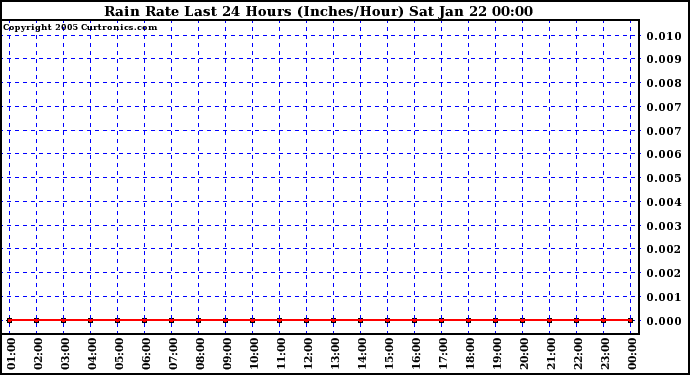
Task: Click the 0.001 y-axis value
Action: (x=664, y=297)
